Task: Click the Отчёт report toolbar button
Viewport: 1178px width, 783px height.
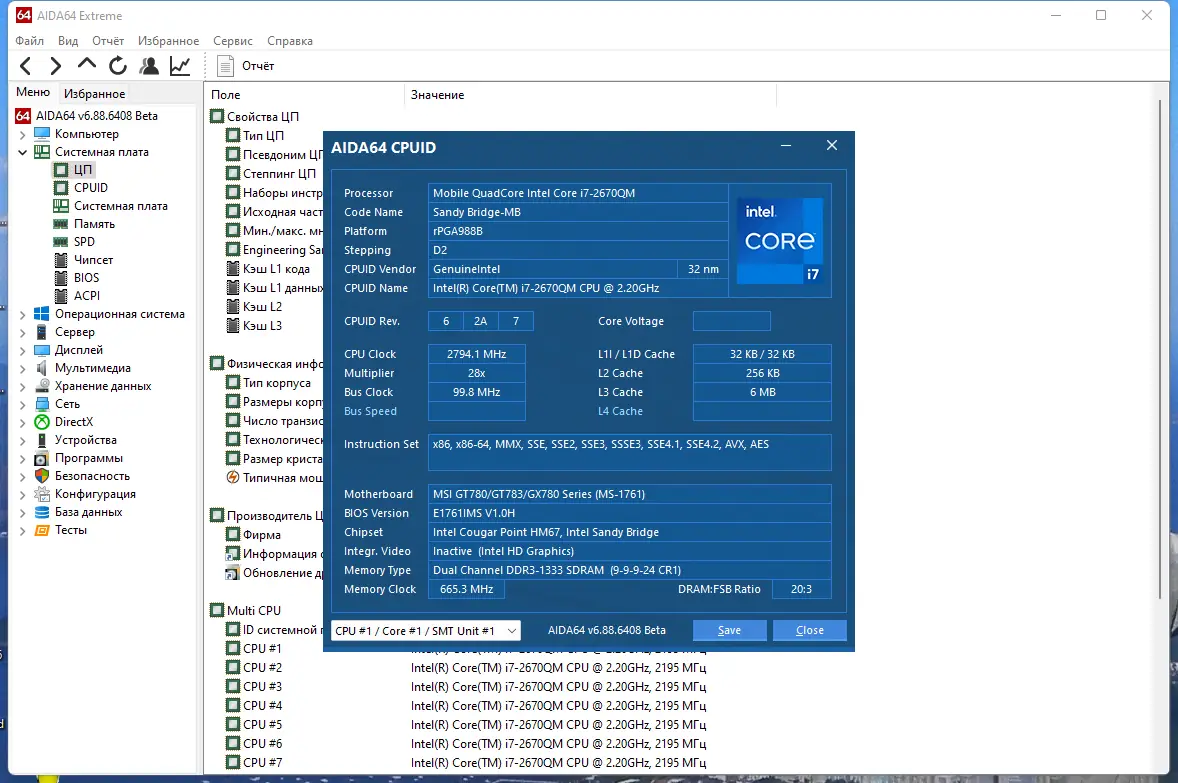Action: [246, 66]
